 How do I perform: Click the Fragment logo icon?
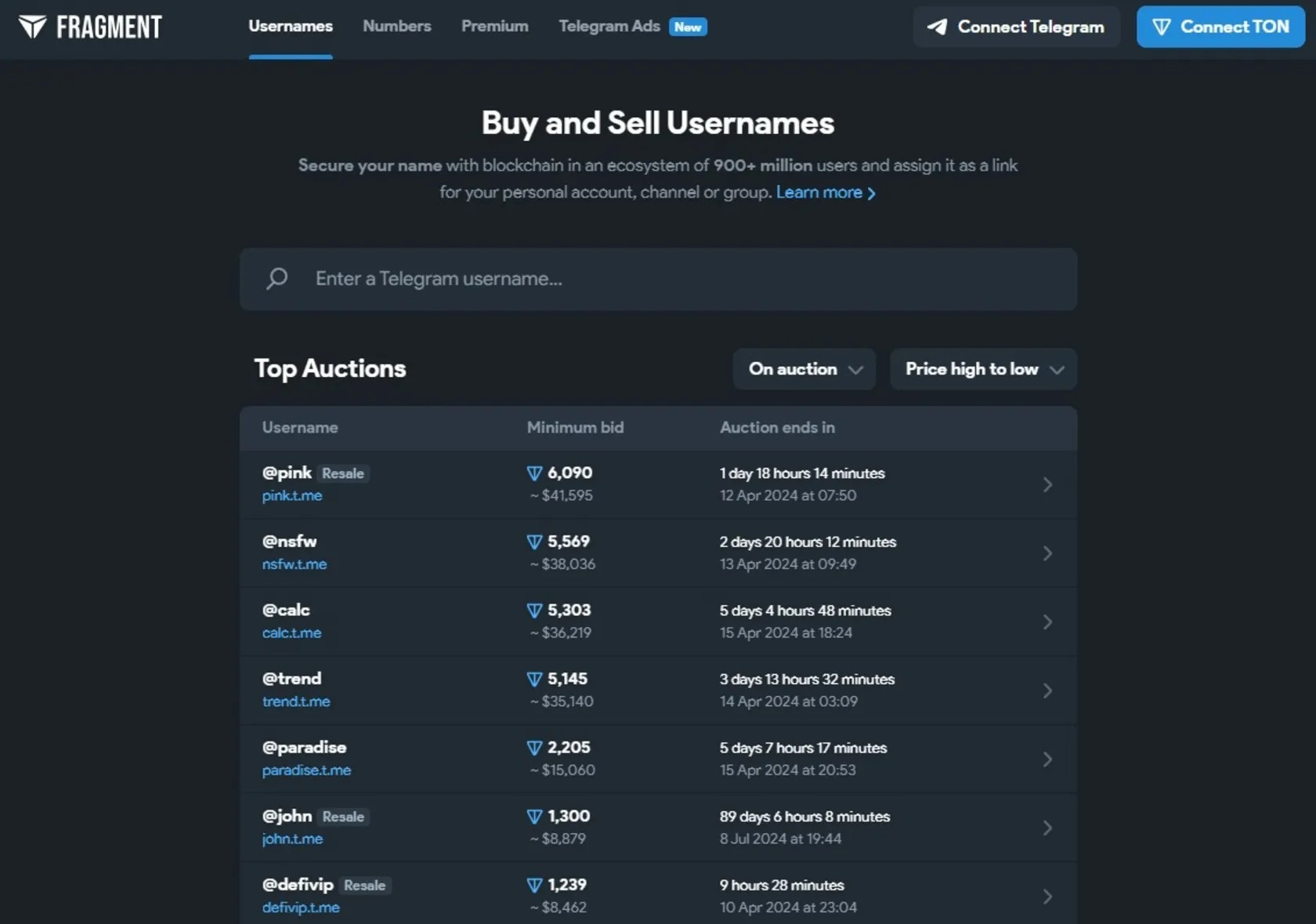coord(32,27)
